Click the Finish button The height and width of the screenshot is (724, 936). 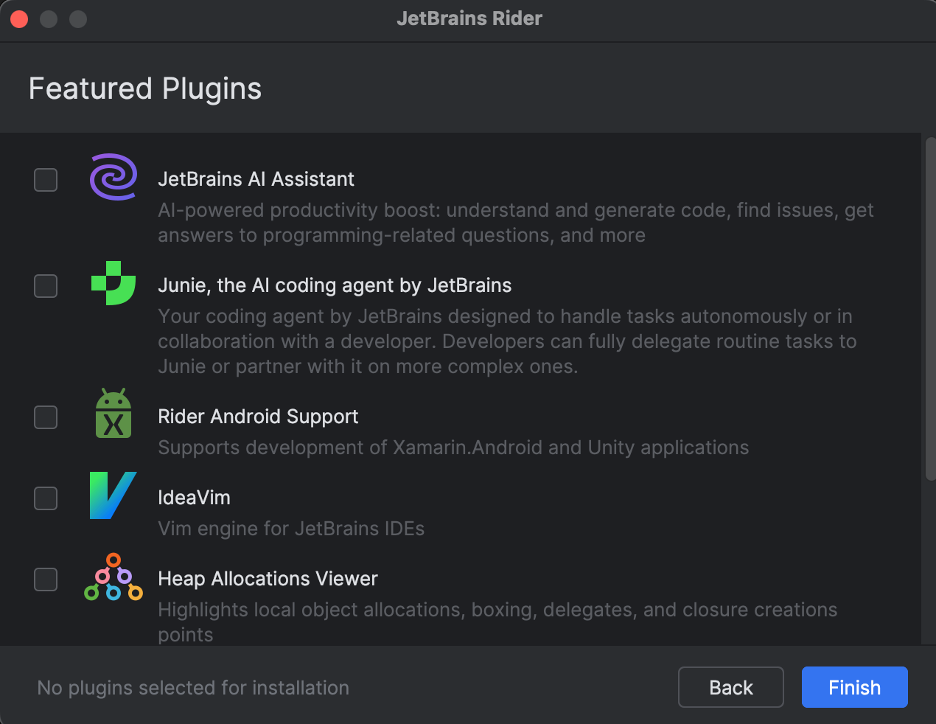[x=854, y=687]
